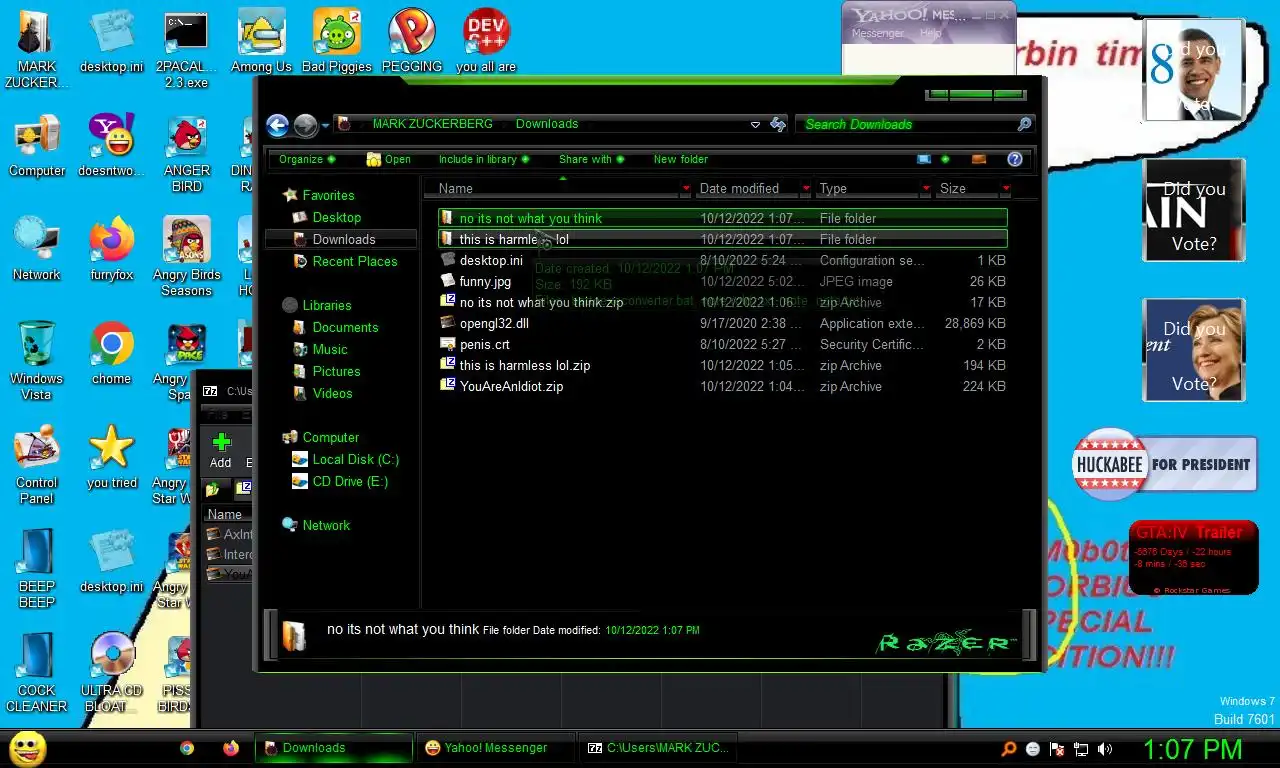
Task: Open furryfox Firefox desktop icon
Action: click(111, 250)
